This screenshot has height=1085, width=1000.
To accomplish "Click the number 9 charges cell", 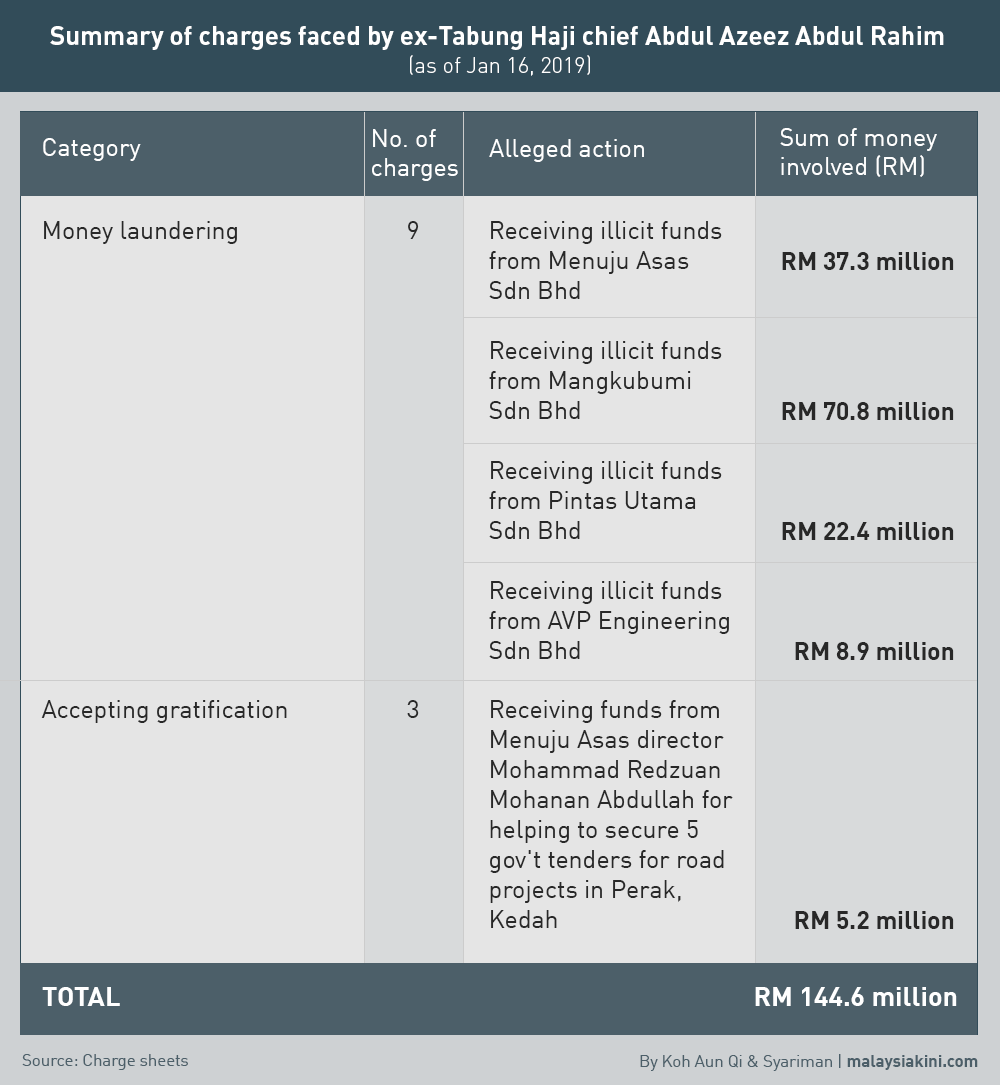I will 413,230.
